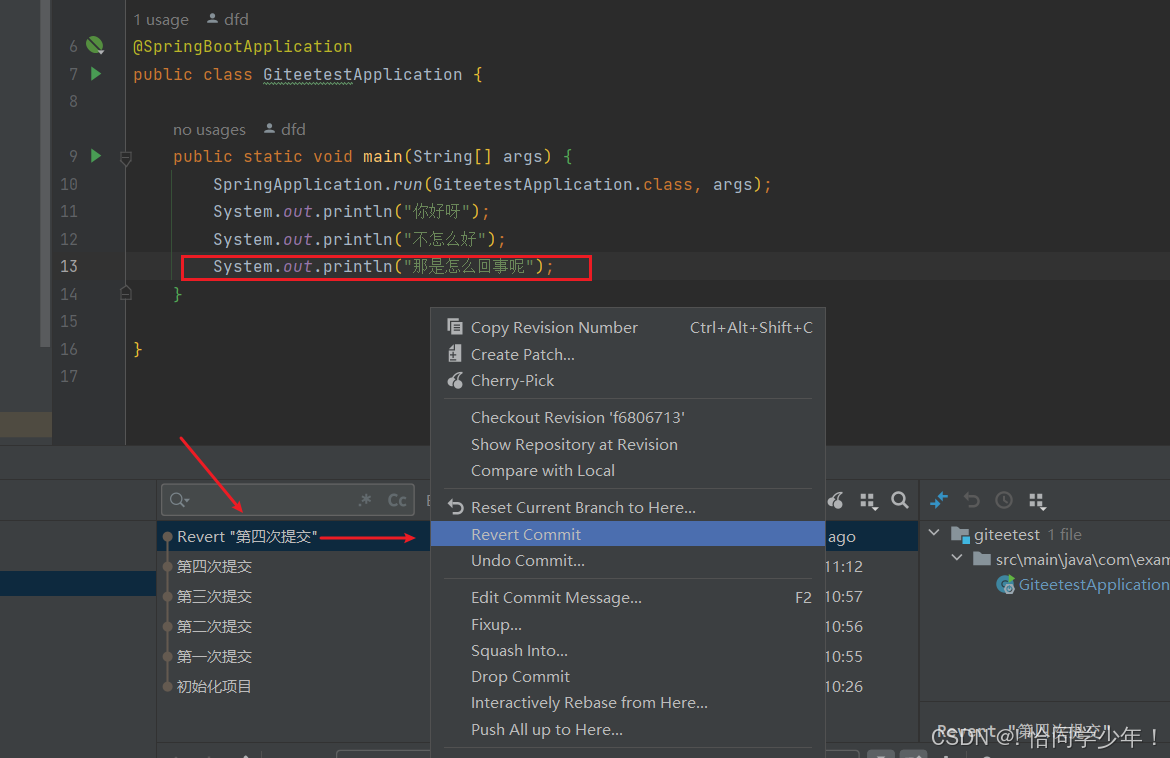This screenshot has width=1170, height=758.
Task: Choose Copy Revision Number from the context menu
Action: point(628,328)
